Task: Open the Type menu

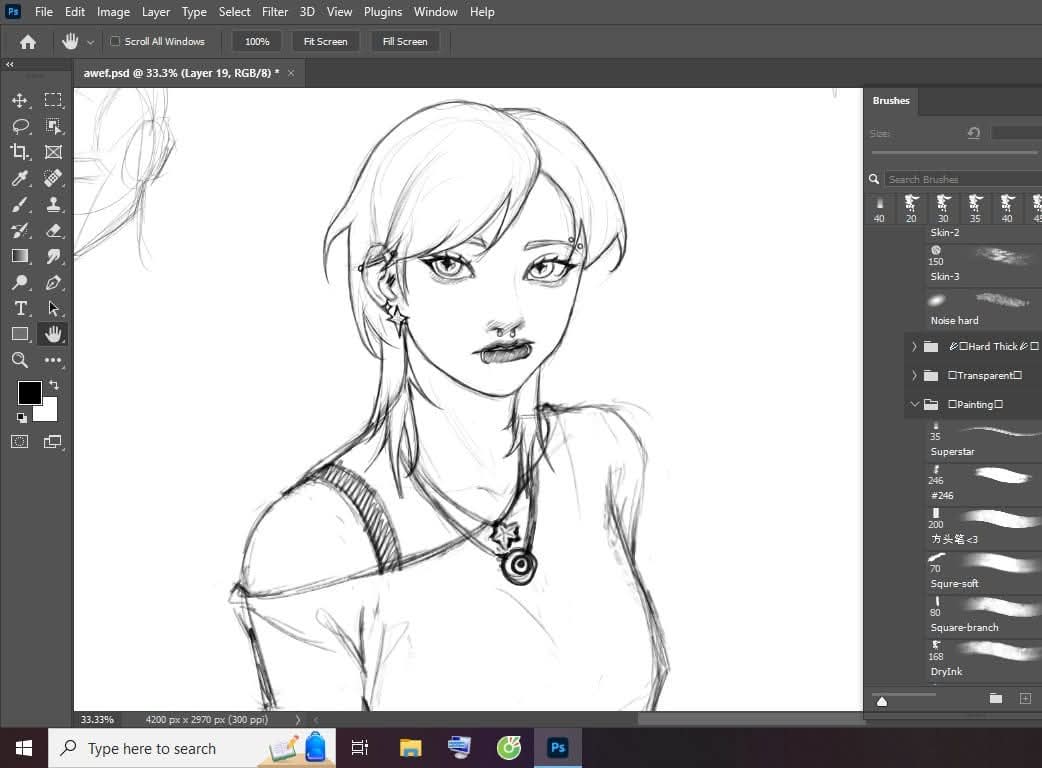Action: (x=194, y=12)
